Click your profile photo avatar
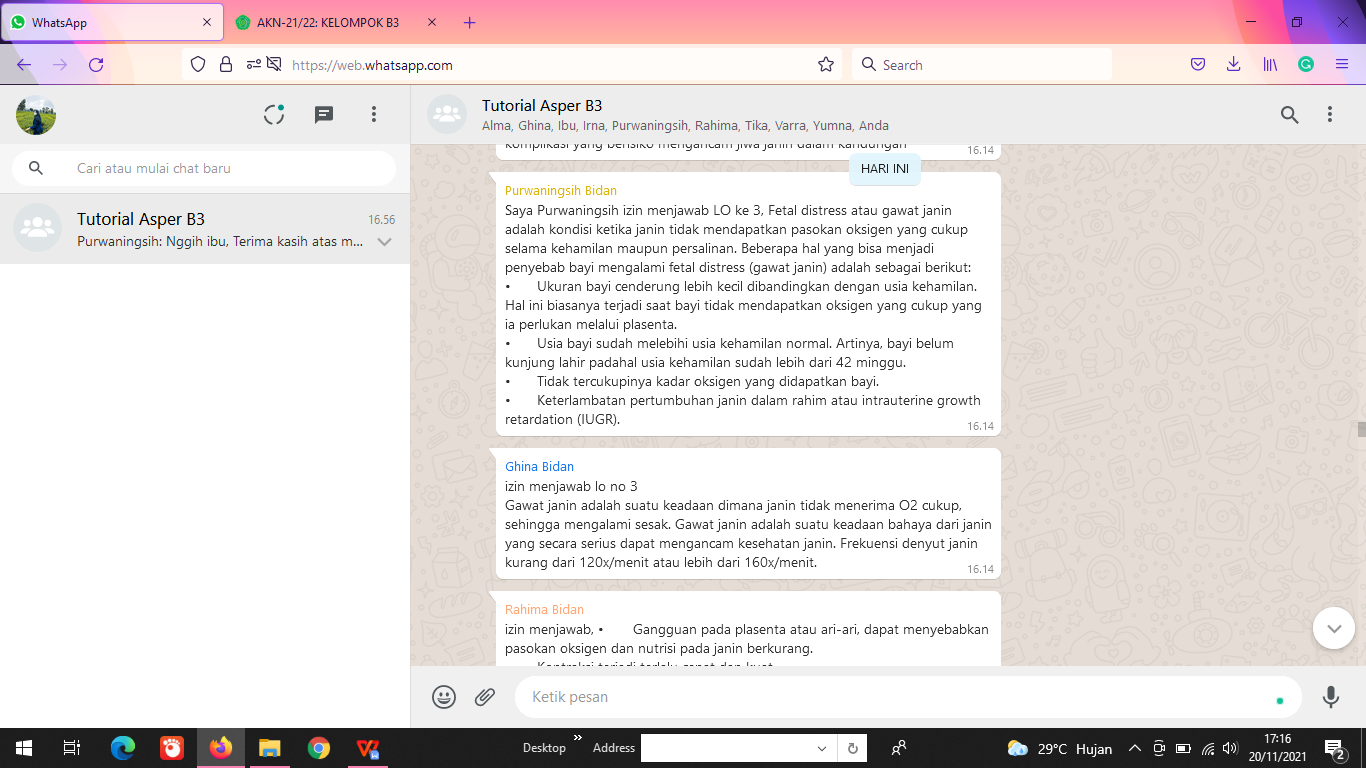Screen dimensions: 1366x768 tap(36, 115)
